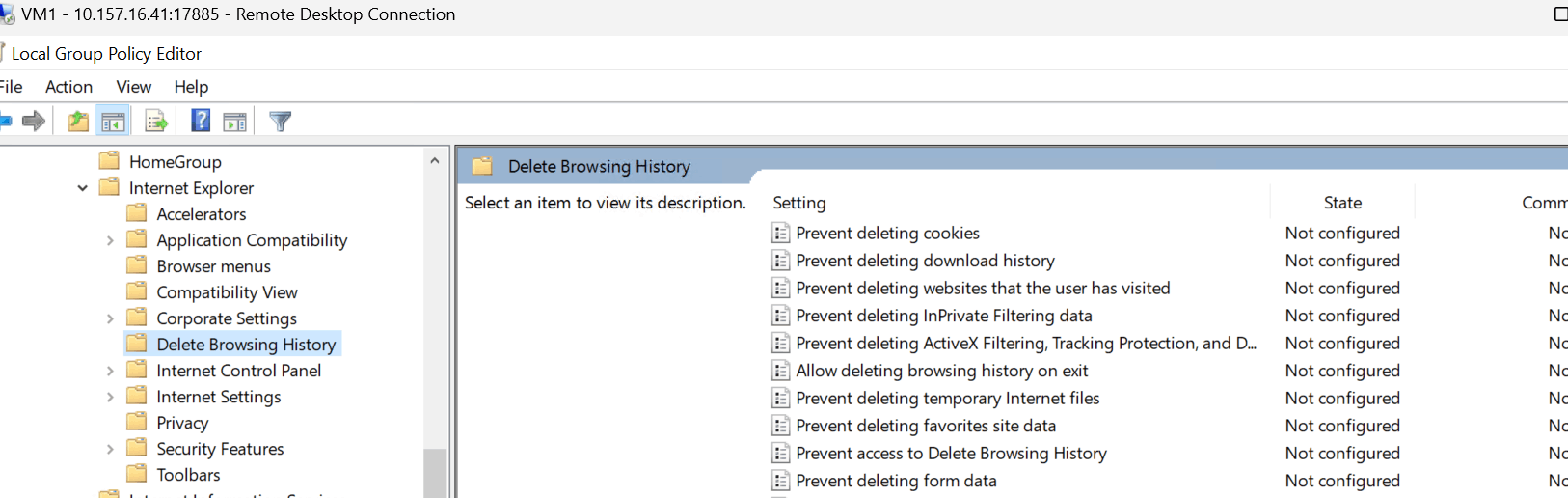Click policy icon for Allow deleting browsing history on exit
The image size is (1568, 498).
[x=781, y=371]
